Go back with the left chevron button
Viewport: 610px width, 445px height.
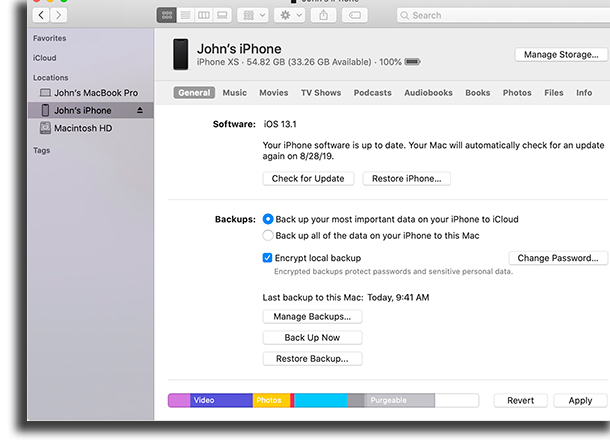pos(41,15)
